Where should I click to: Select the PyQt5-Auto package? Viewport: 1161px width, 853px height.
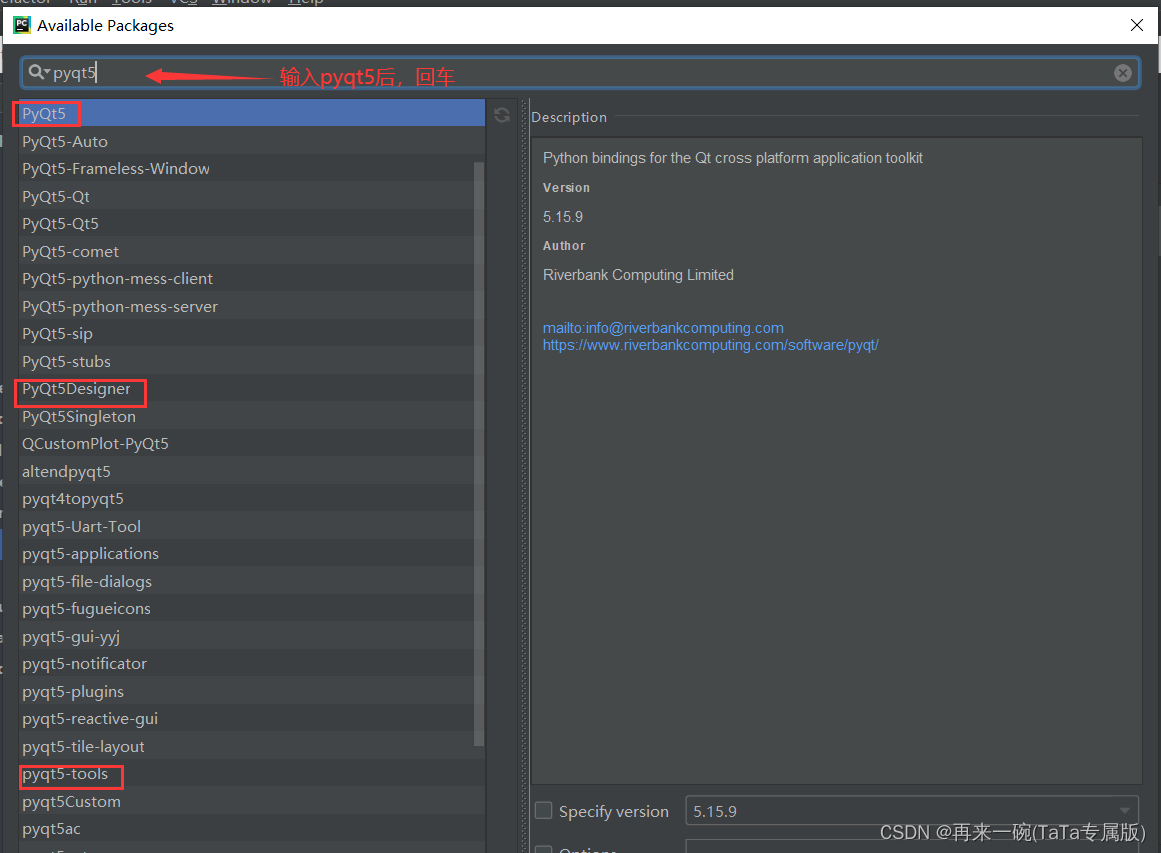[x=252, y=141]
